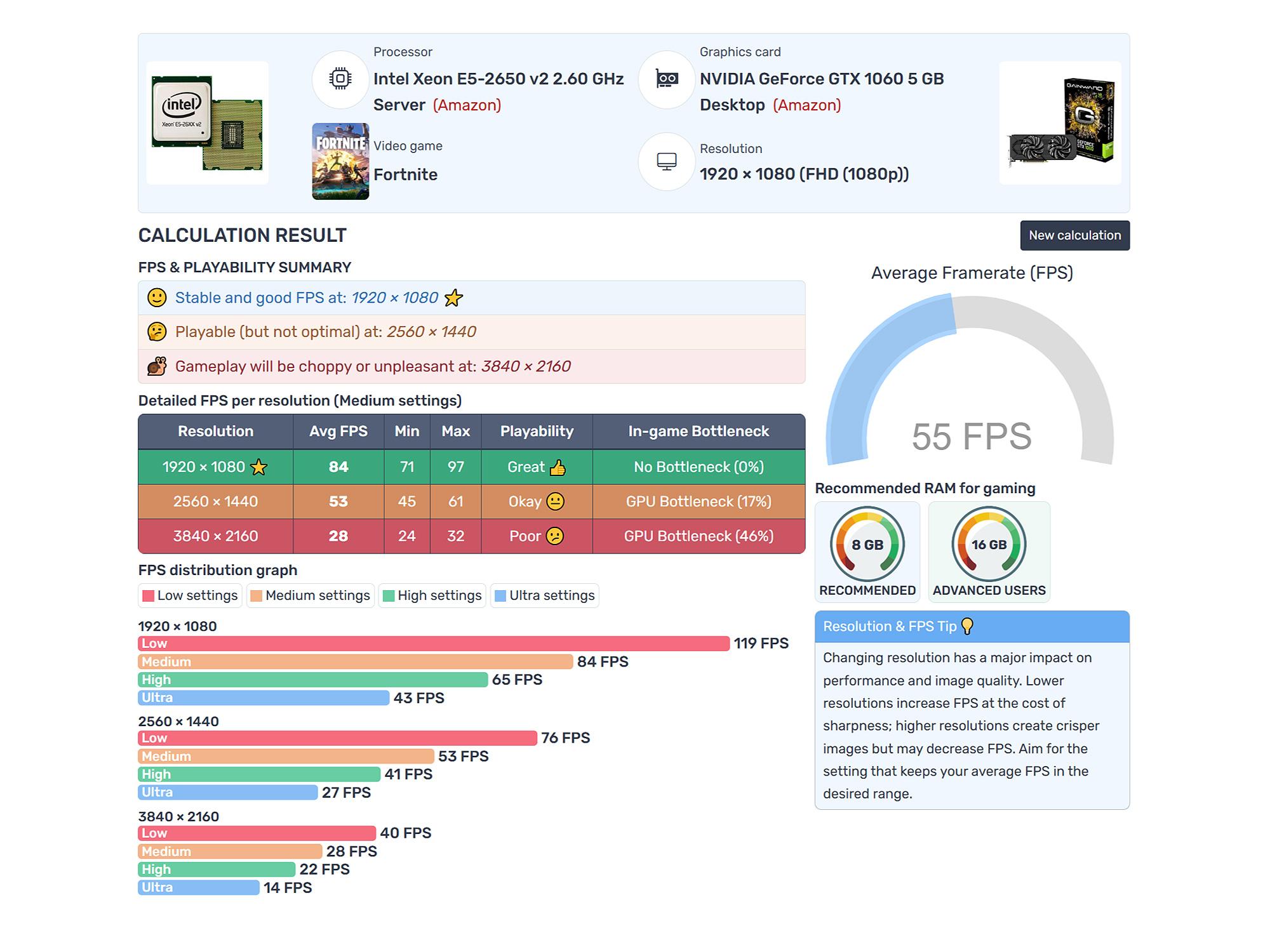Click the Gainward GTX 1060 product image
This screenshot has width=1270, height=952.
point(1060,123)
